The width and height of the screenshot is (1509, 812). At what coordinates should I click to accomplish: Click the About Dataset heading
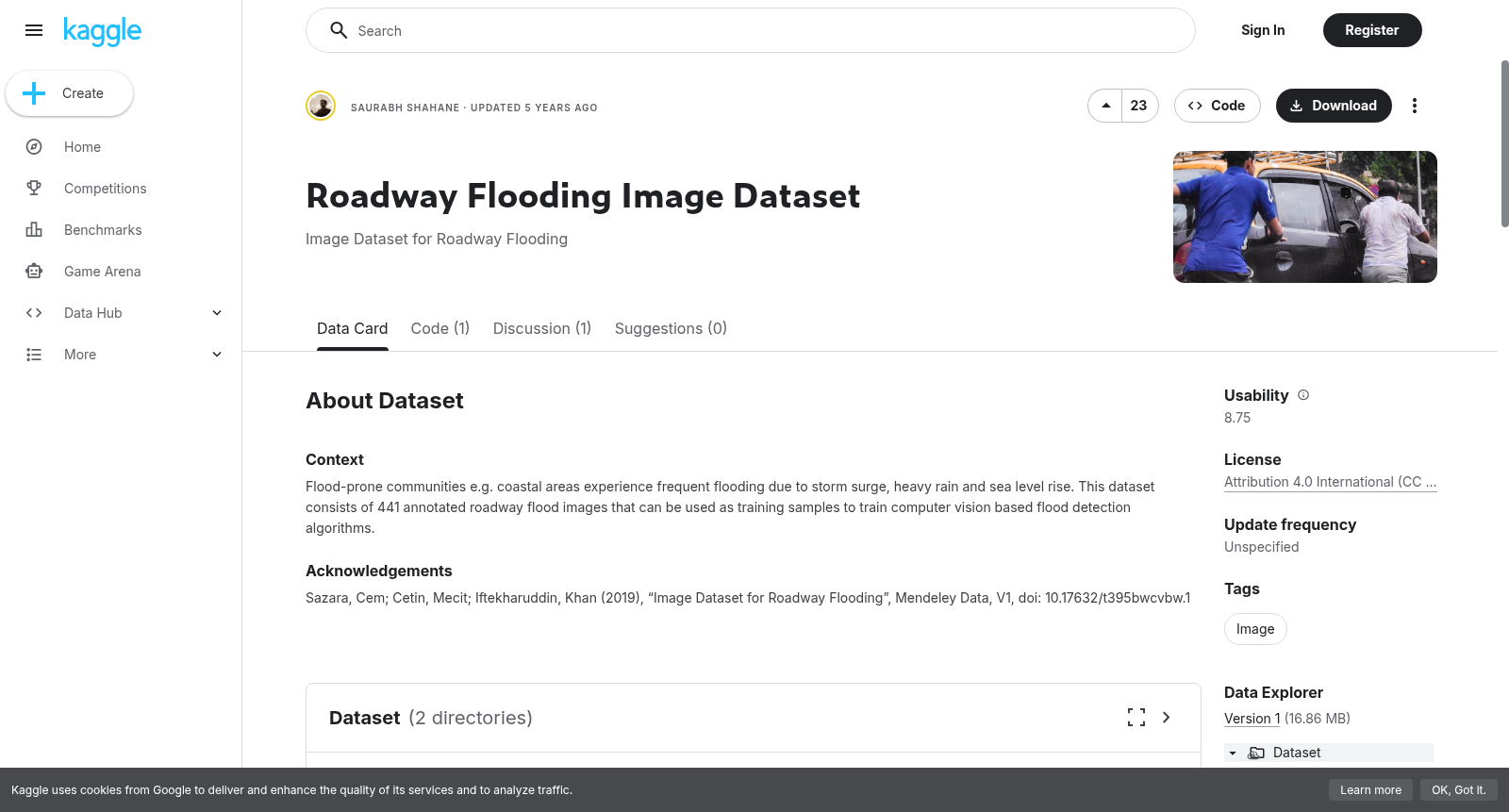click(x=385, y=401)
